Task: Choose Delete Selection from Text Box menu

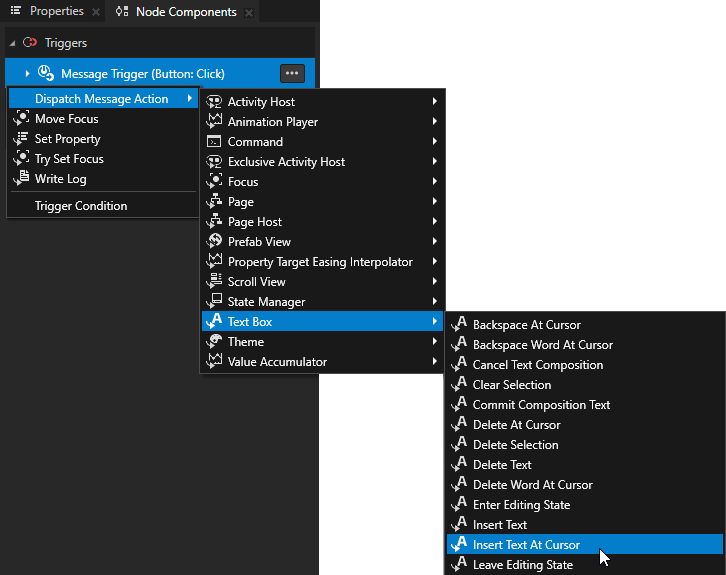Action: click(515, 445)
